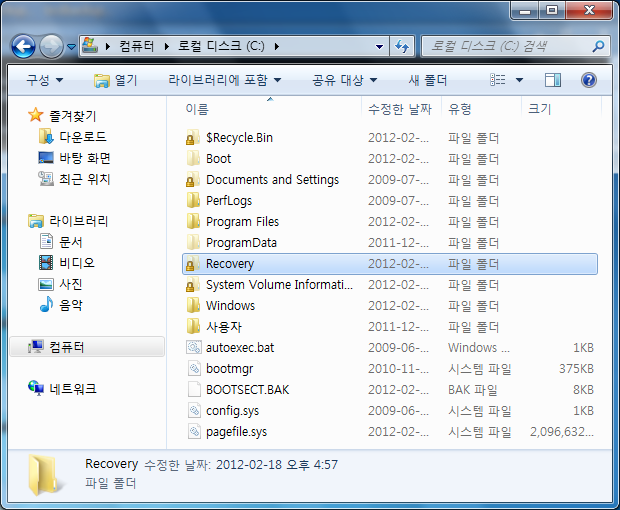Image resolution: width=620 pixels, height=510 pixels.
Task: Go back with the blue Back arrow
Action: (x=23, y=47)
